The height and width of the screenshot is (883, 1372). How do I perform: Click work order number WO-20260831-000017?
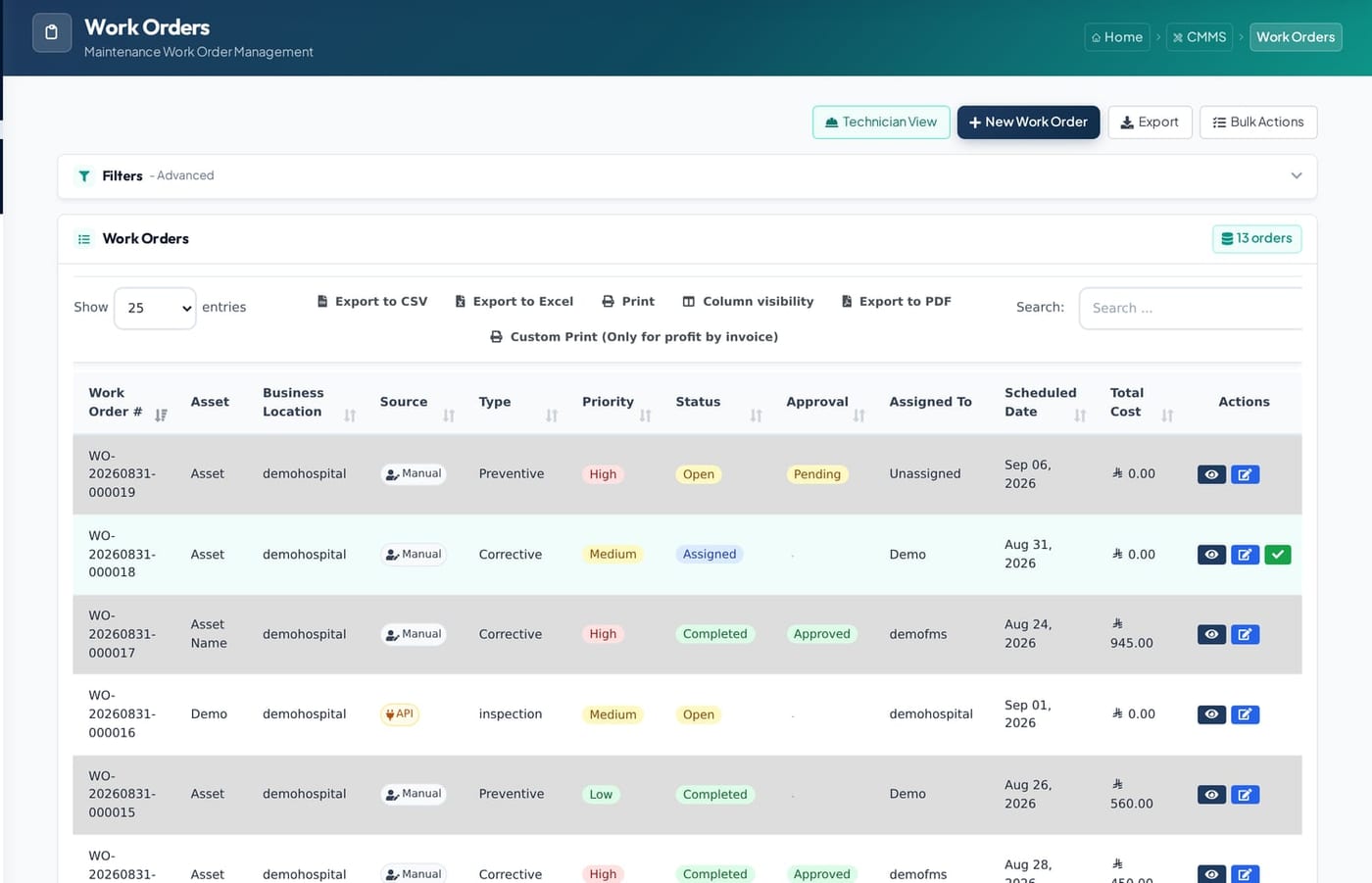[122, 634]
